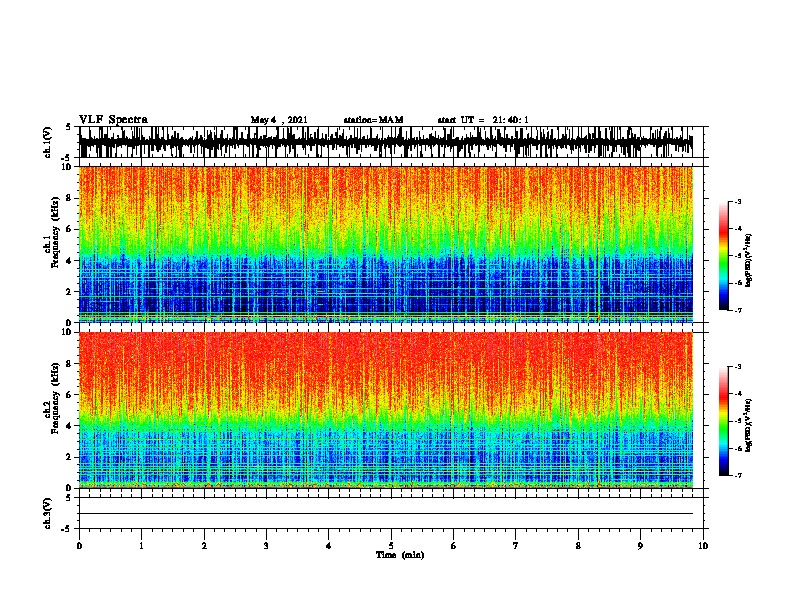792x612 pixels.
Task: Click the ch.1 spectrogram "6" kHz tick label
Action: (70, 229)
